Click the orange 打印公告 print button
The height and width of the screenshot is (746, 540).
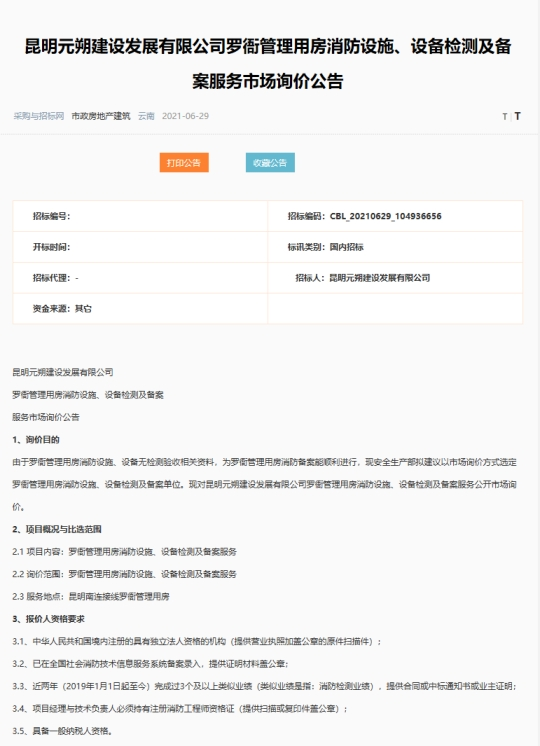(184, 163)
